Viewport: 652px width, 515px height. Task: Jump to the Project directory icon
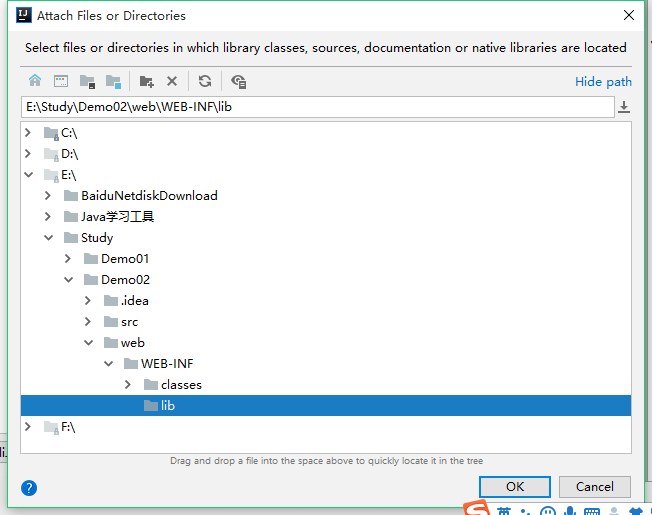pyautogui.click(x=87, y=81)
